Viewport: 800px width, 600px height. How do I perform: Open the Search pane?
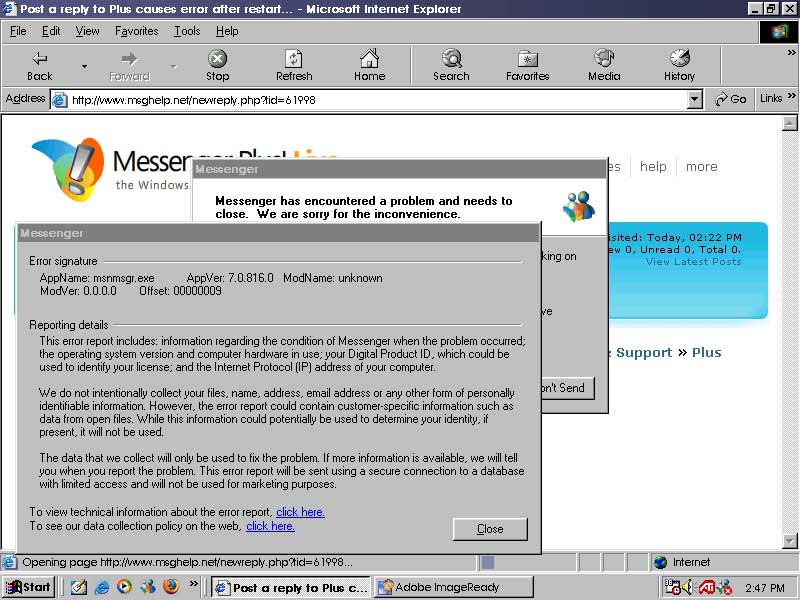(x=451, y=65)
